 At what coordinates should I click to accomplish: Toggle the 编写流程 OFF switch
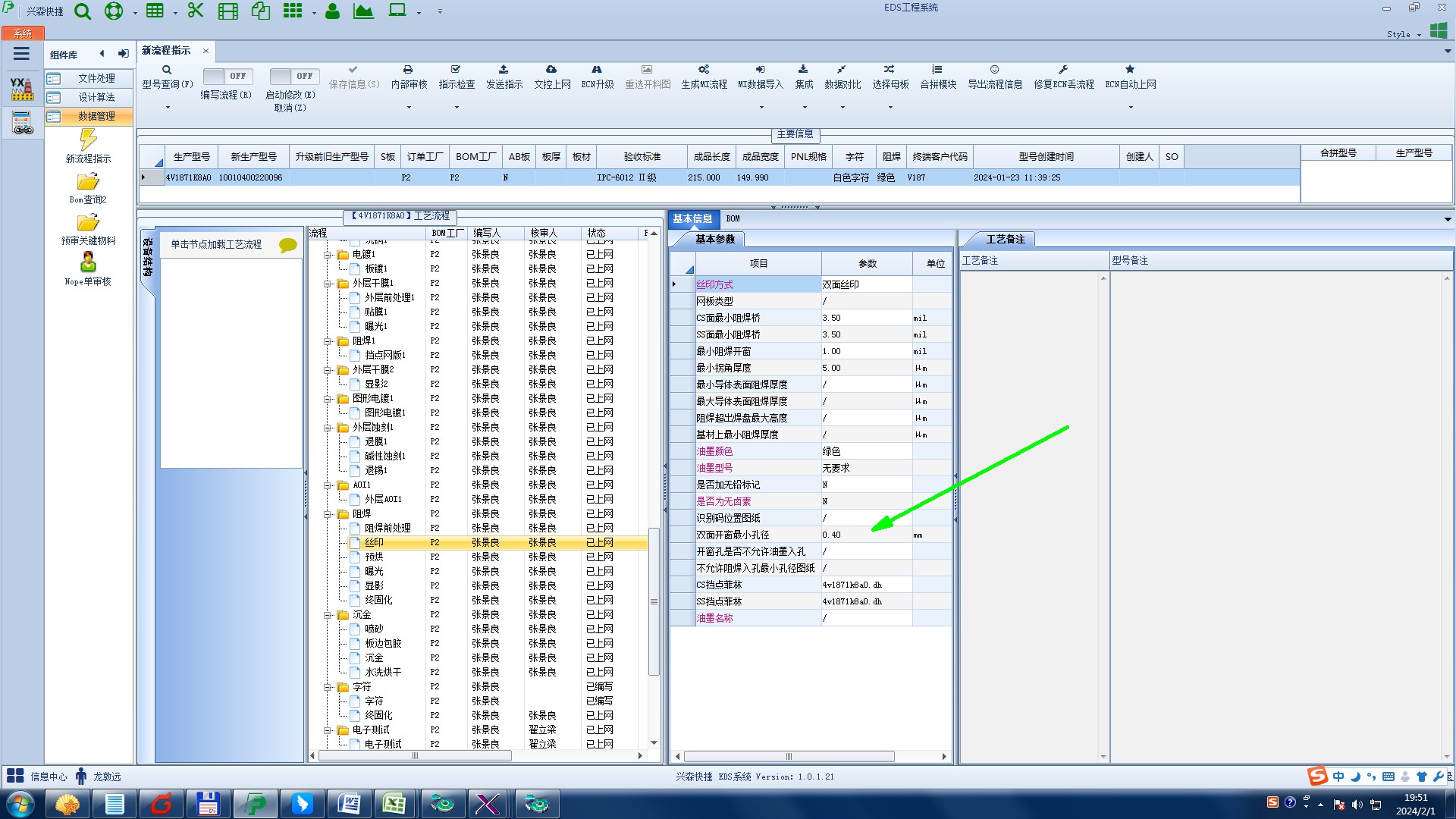pos(227,77)
